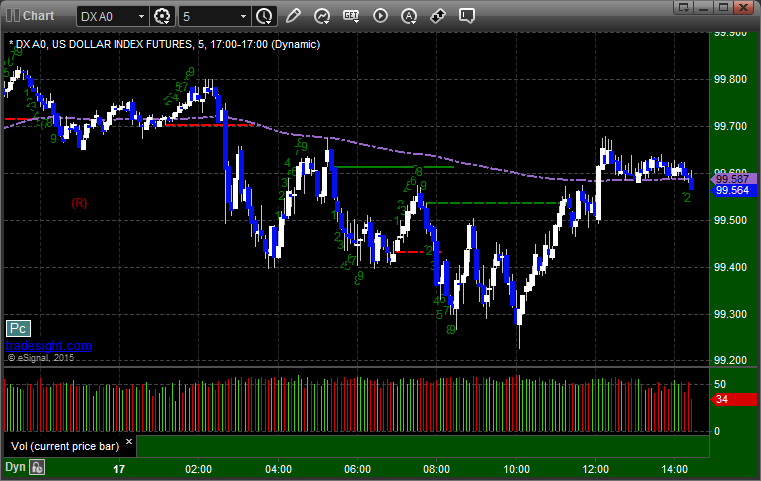The image size is (761, 481).
Task: Start bar replay with play icon
Action: pyautogui.click(x=380, y=16)
